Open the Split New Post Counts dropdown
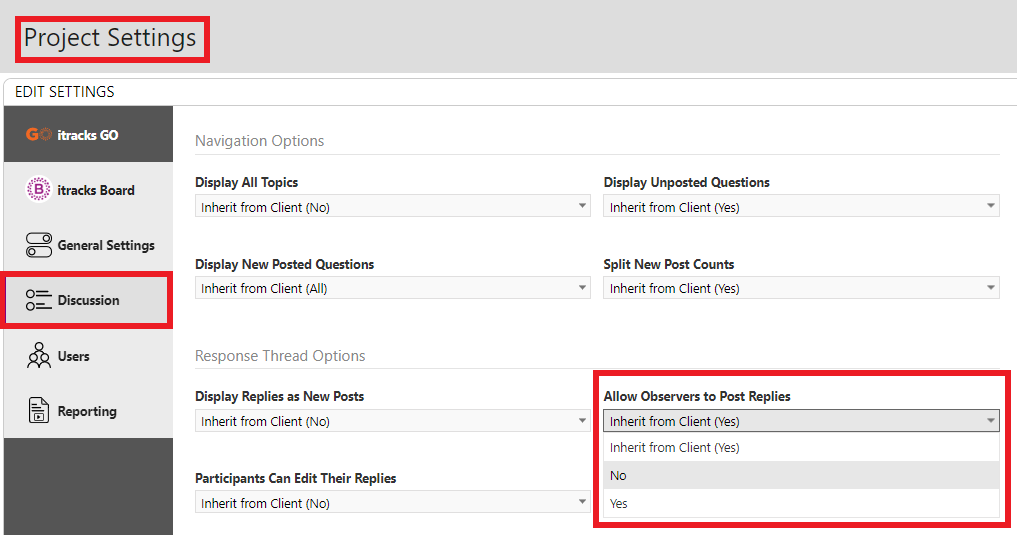 click(801, 288)
